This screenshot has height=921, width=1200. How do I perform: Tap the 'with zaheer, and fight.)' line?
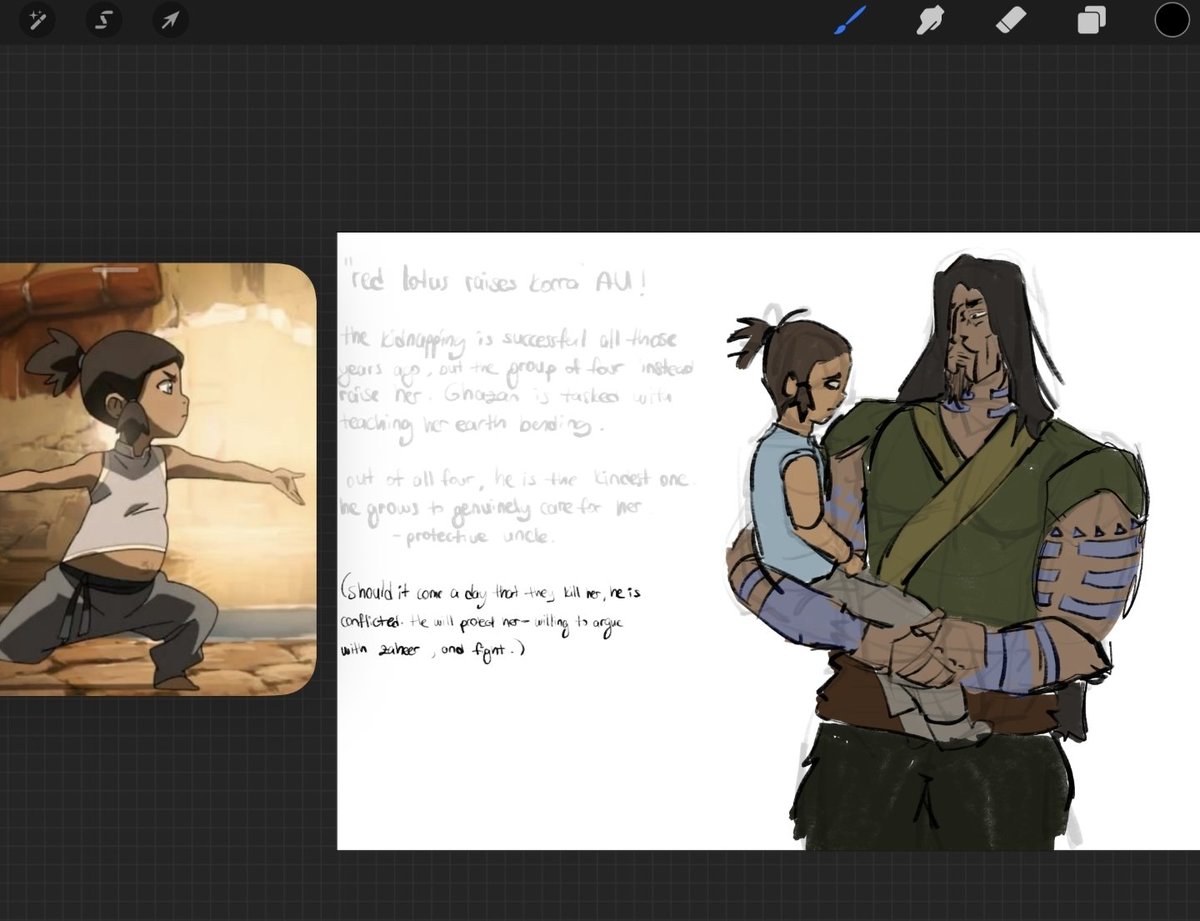click(432, 650)
